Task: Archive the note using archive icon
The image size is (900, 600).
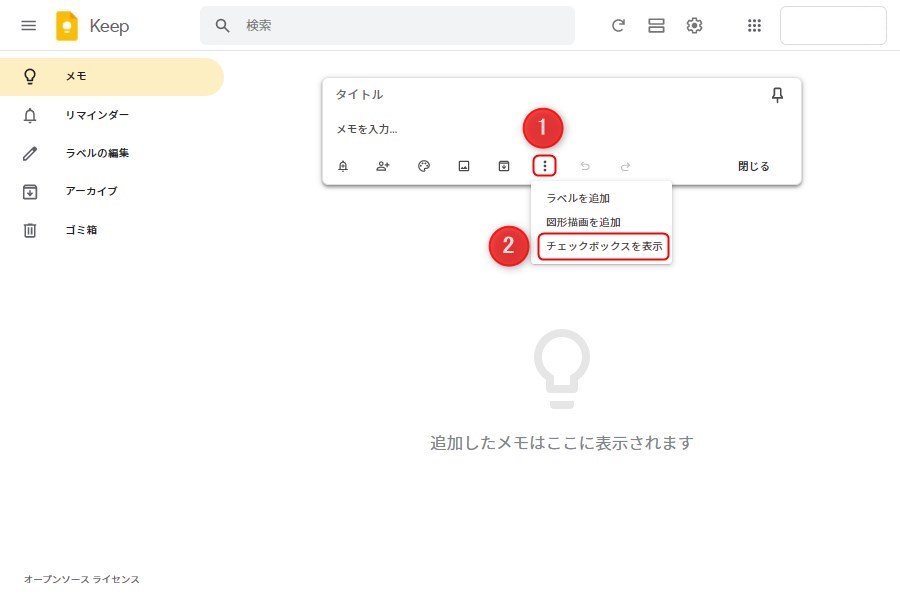Action: click(504, 166)
